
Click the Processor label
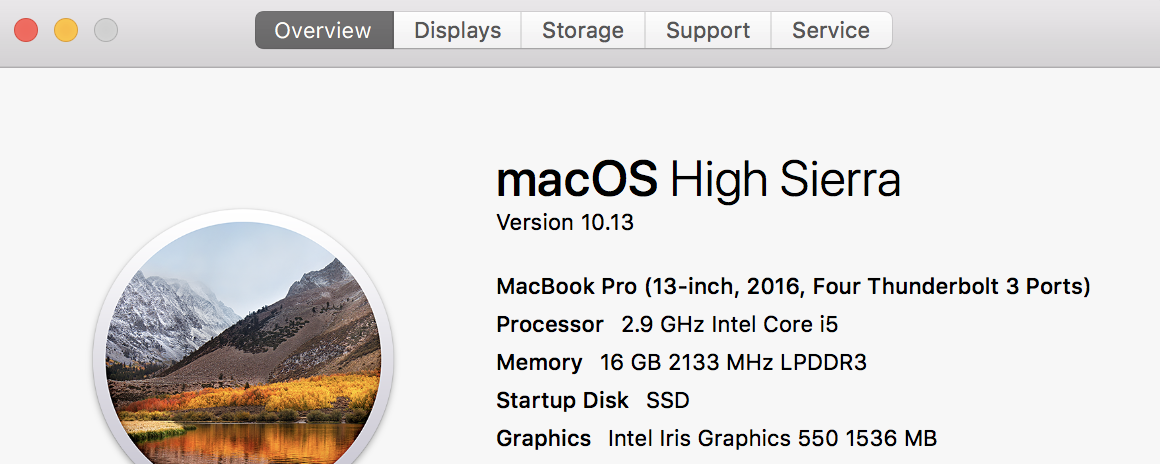pyautogui.click(x=550, y=325)
